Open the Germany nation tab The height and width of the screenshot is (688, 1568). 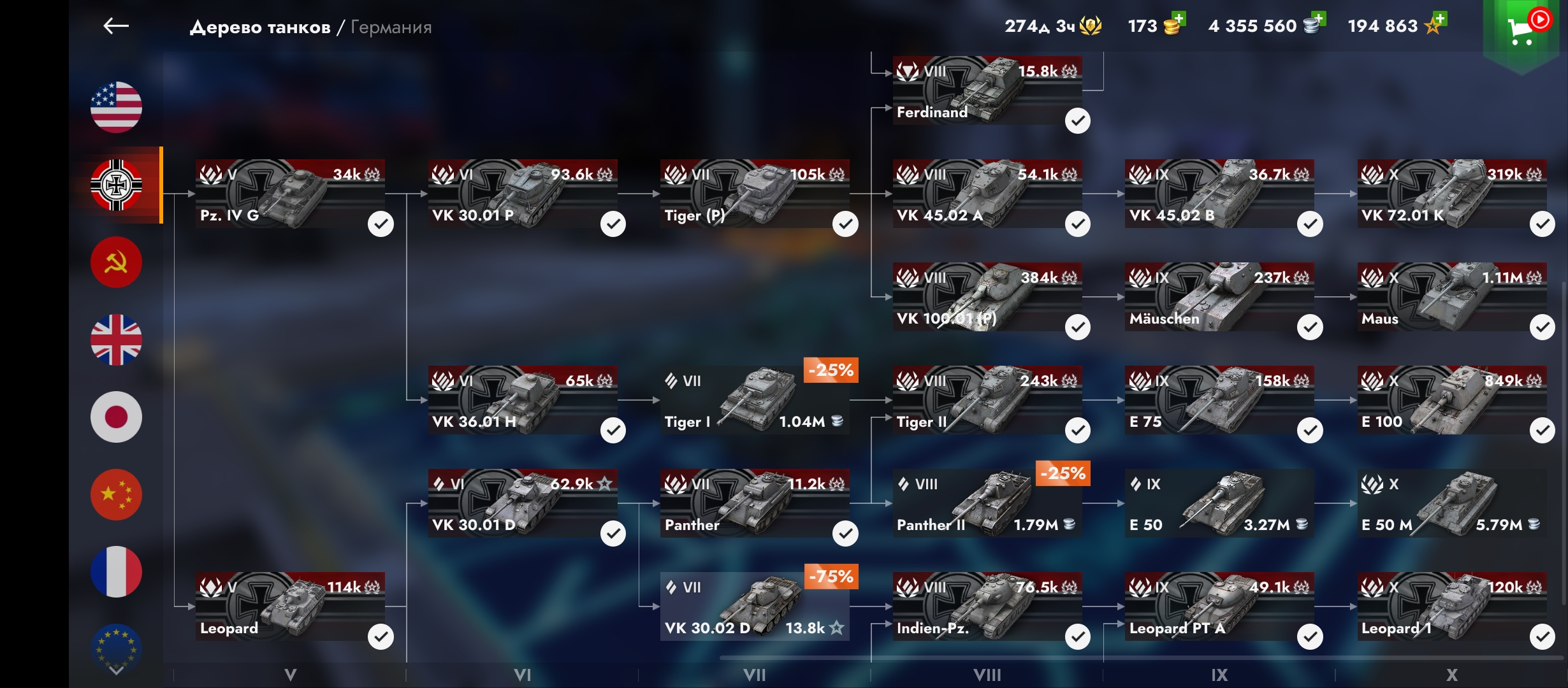[116, 185]
